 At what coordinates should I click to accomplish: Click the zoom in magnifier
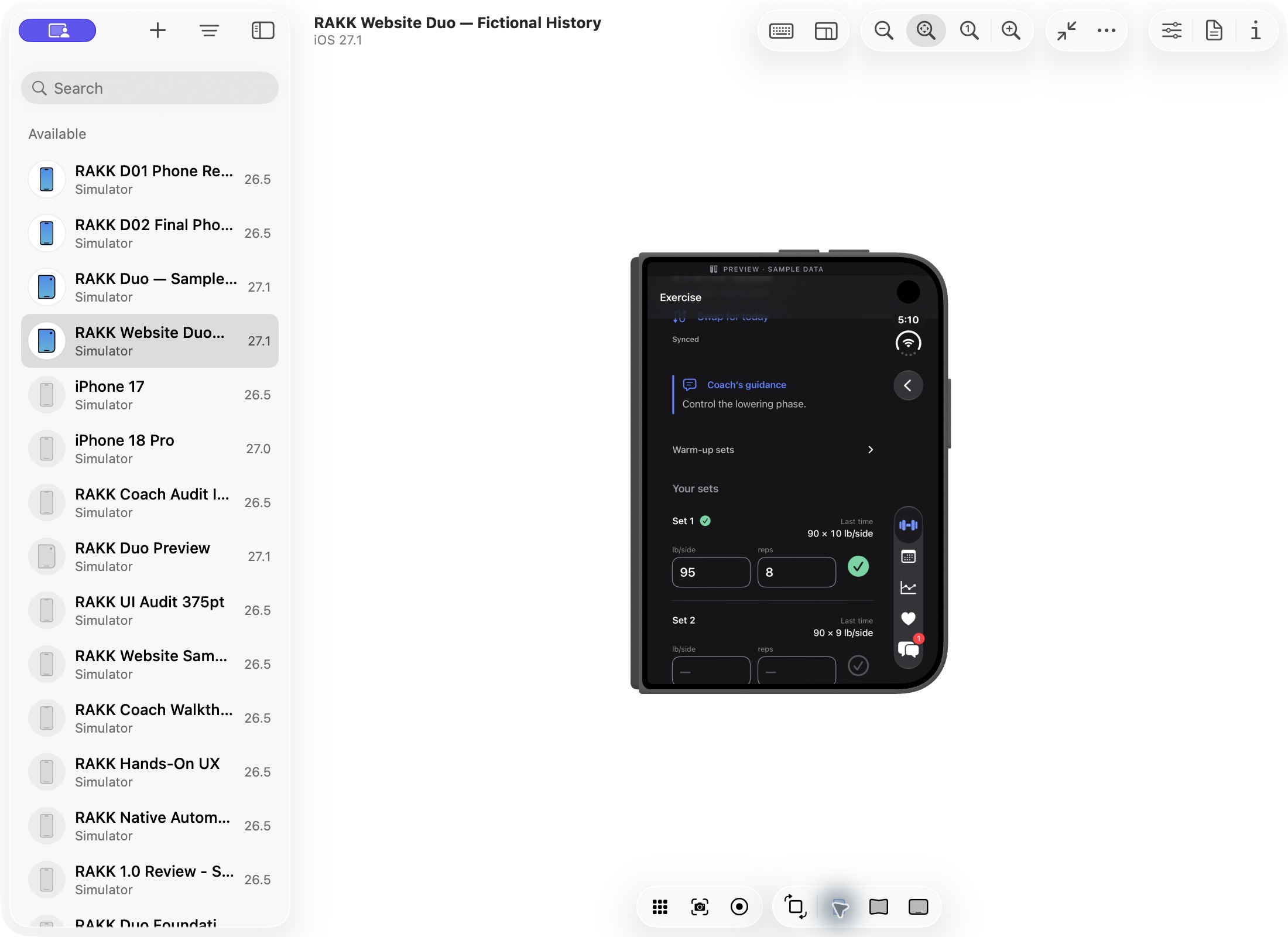click(x=1011, y=30)
